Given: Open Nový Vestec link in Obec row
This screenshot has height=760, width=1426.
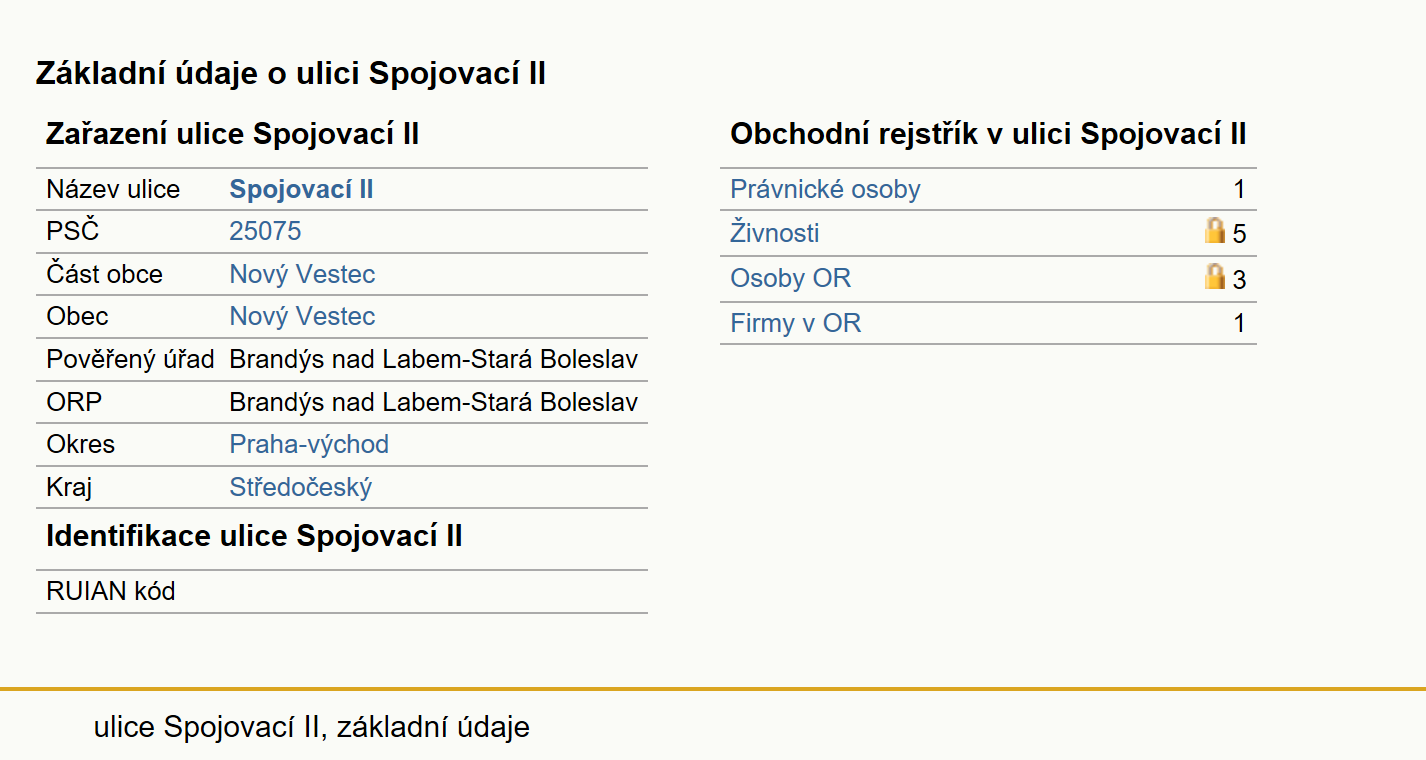Looking at the screenshot, I should pyautogui.click(x=302, y=316).
